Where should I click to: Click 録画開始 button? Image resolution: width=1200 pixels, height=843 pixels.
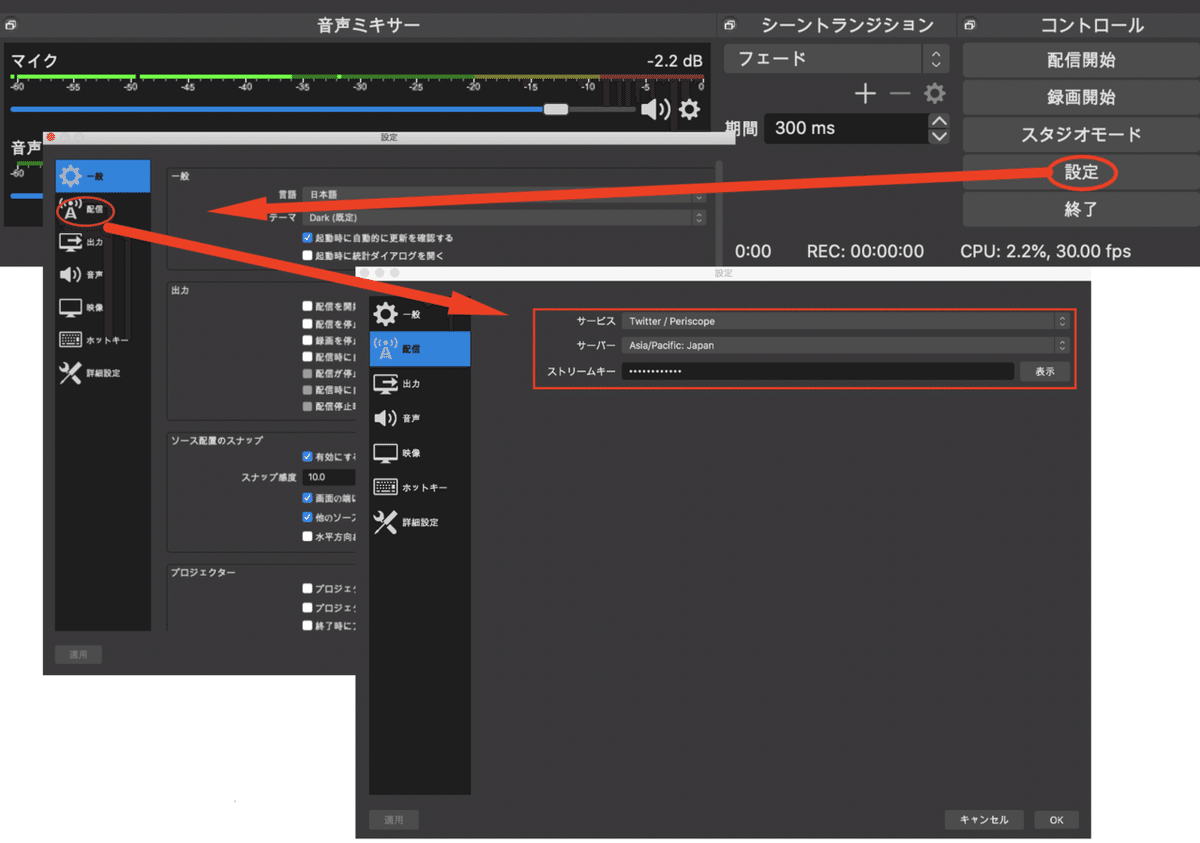tap(1080, 97)
